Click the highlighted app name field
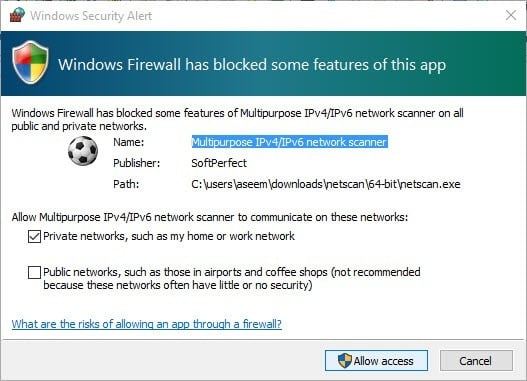Screen dimensions: 527x381 click(x=289, y=142)
